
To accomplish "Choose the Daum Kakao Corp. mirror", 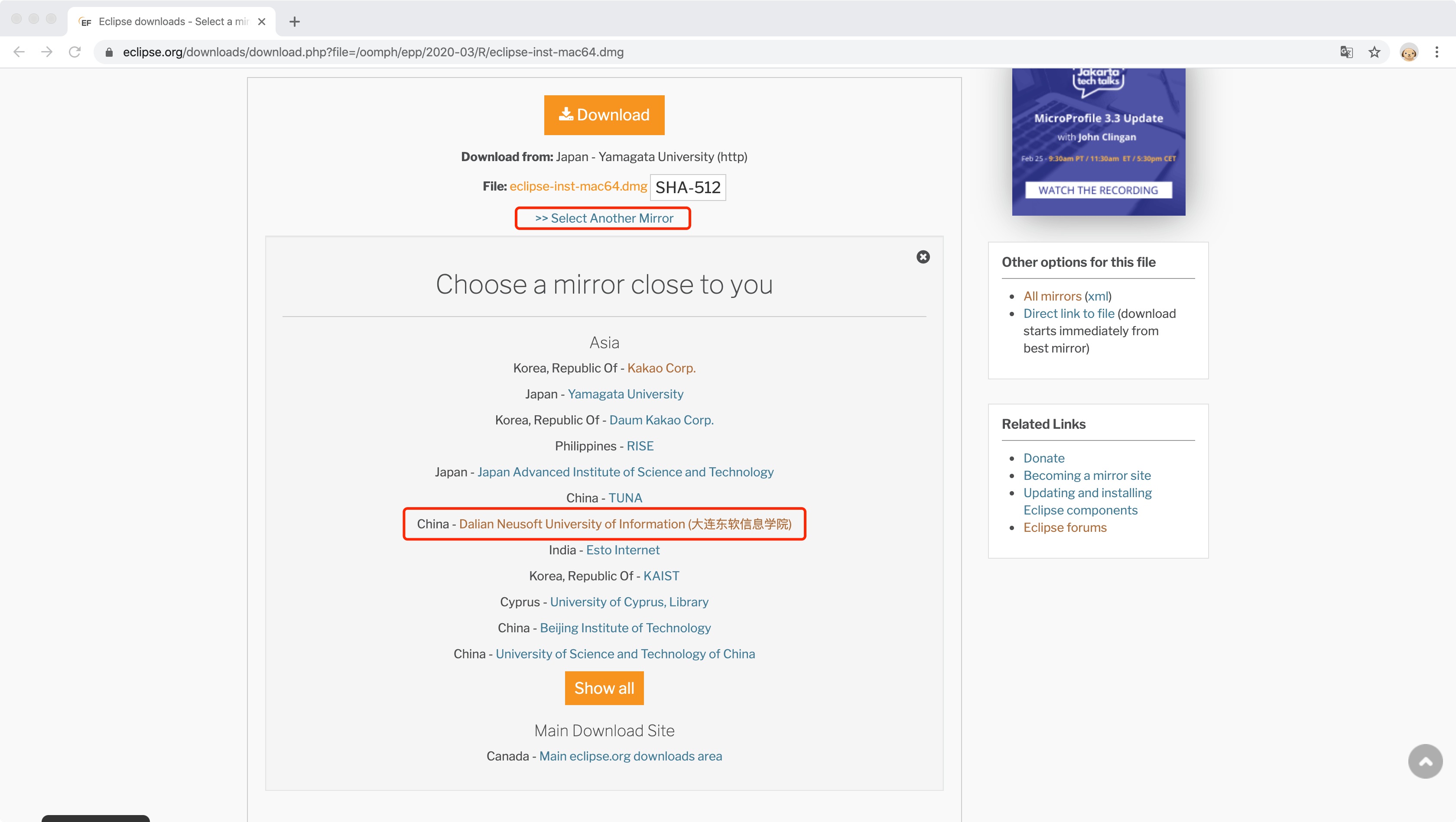I will [661, 420].
